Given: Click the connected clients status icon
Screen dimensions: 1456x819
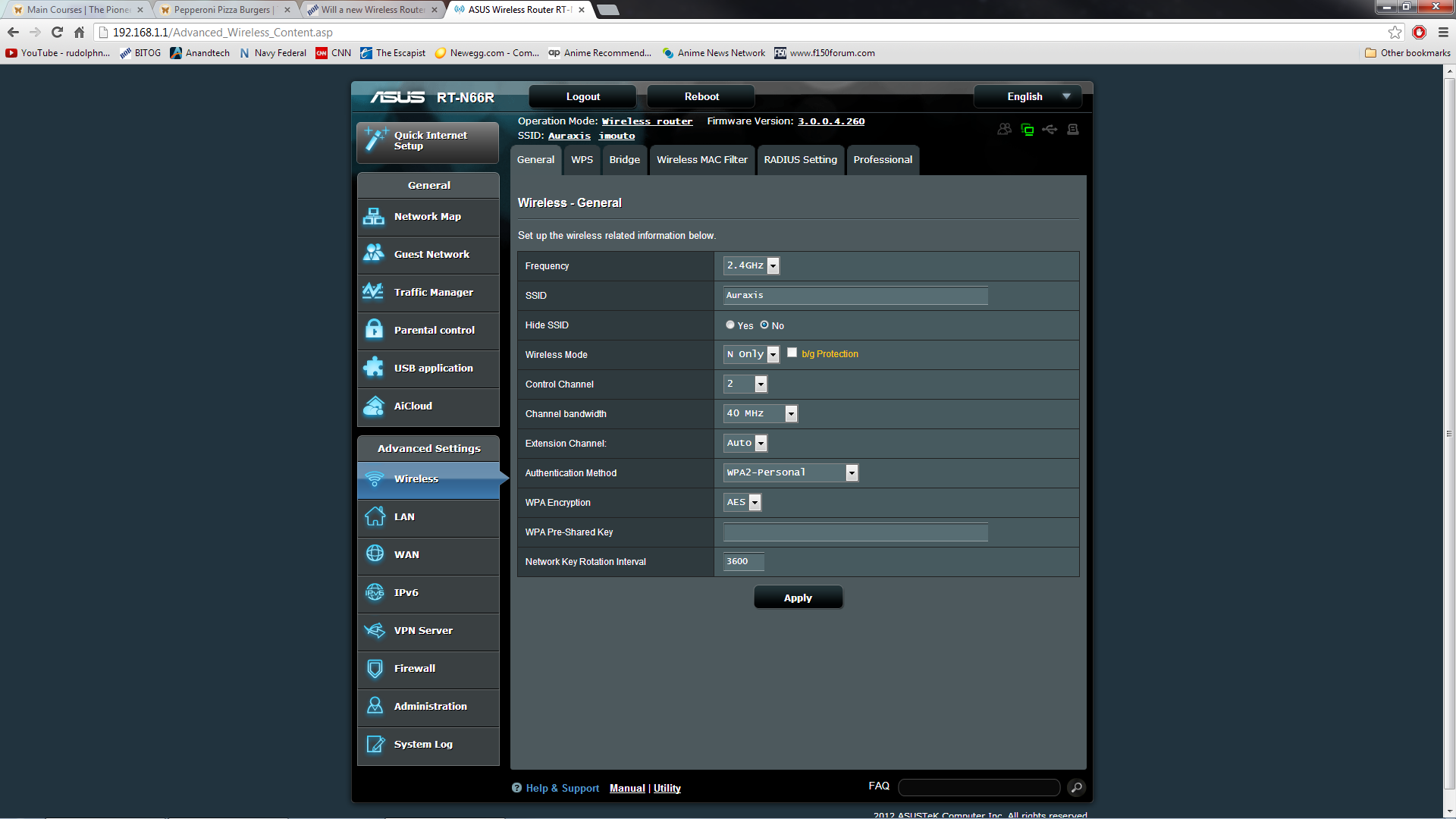Looking at the screenshot, I should [x=1004, y=129].
